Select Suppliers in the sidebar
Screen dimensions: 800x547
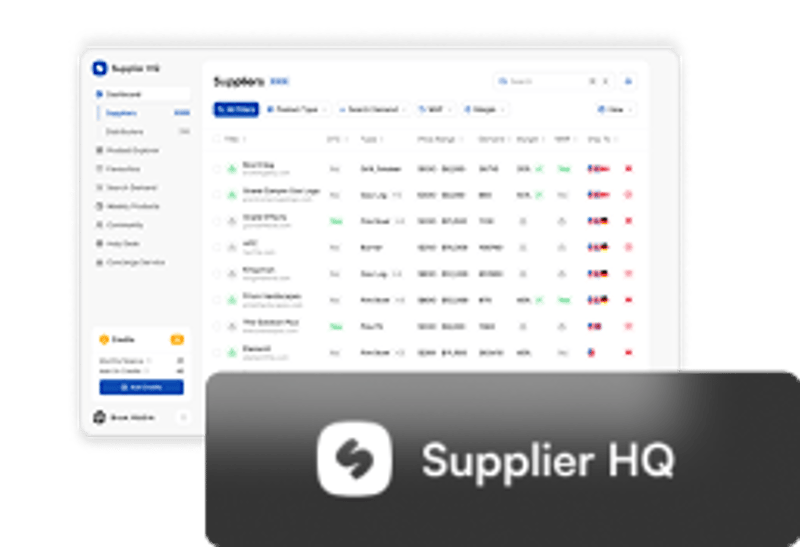point(121,113)
